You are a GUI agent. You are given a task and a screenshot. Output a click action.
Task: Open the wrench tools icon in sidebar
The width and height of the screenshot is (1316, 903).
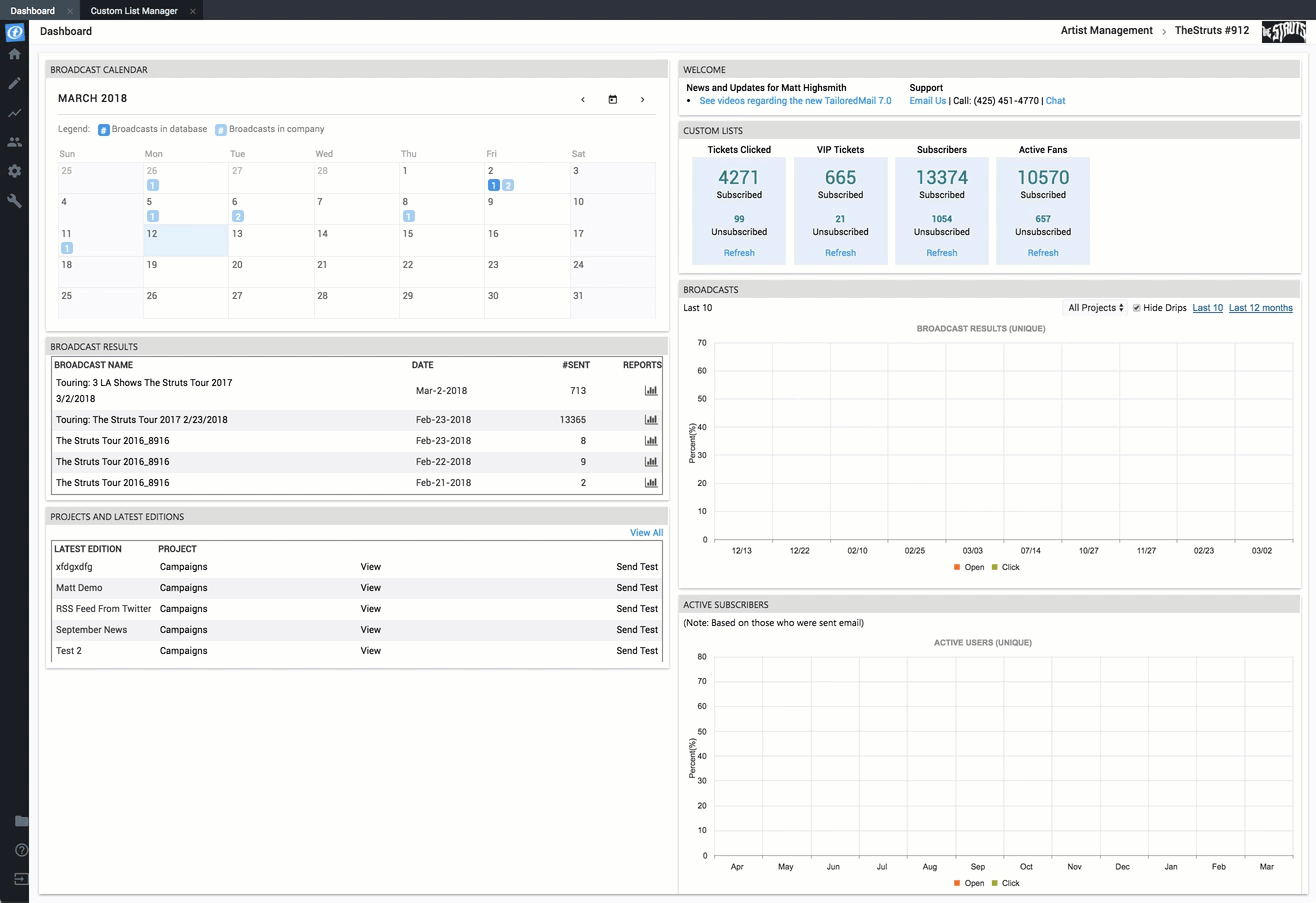(14, 201)
